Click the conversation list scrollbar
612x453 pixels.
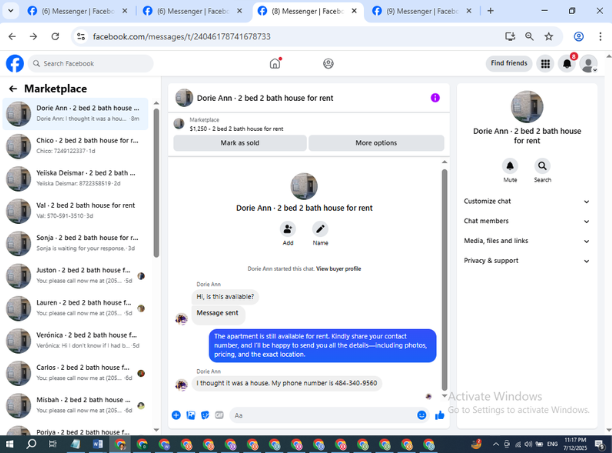point(156,183)
